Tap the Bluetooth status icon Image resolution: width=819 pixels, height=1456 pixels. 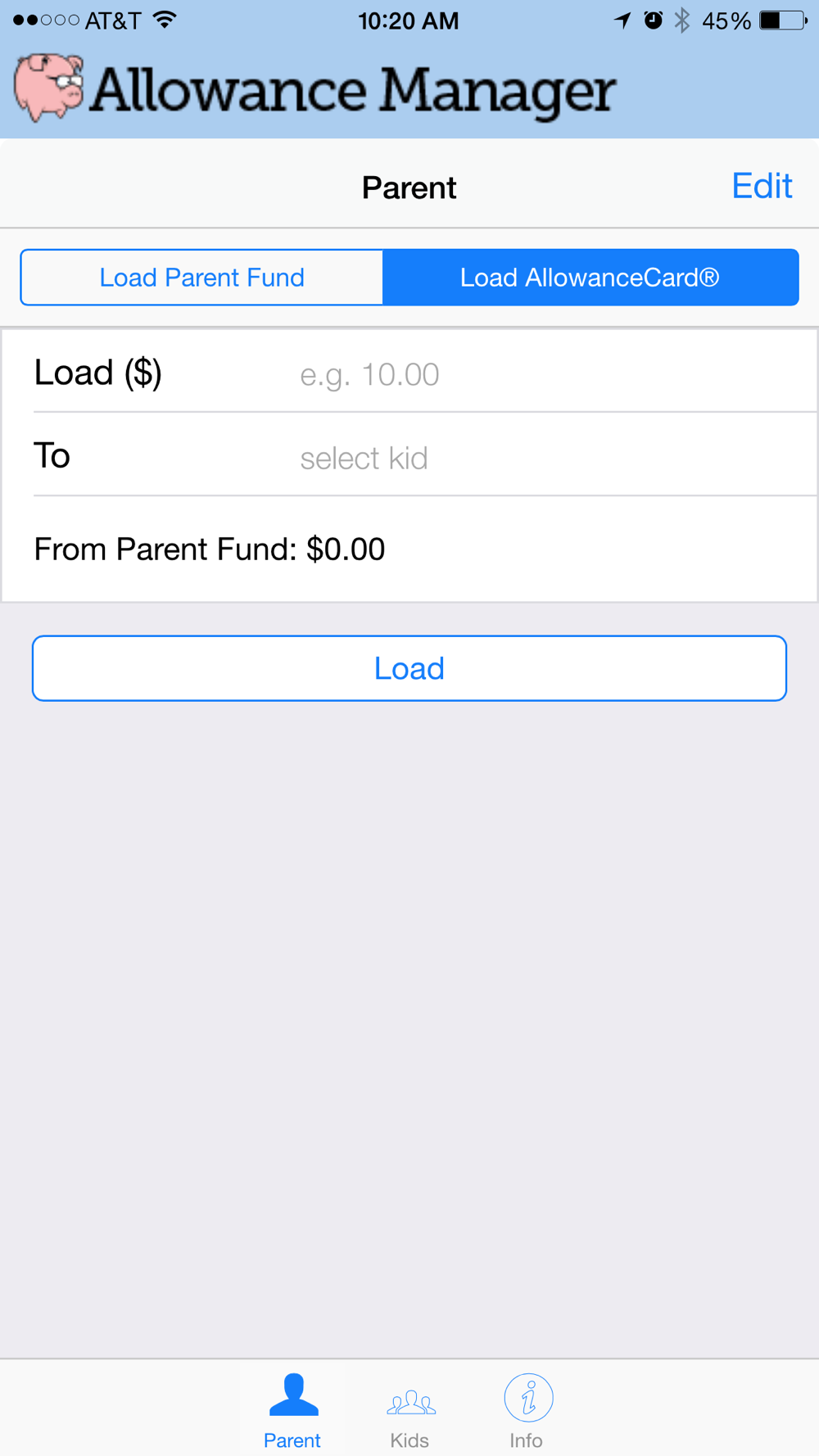(x=681, y=20)
